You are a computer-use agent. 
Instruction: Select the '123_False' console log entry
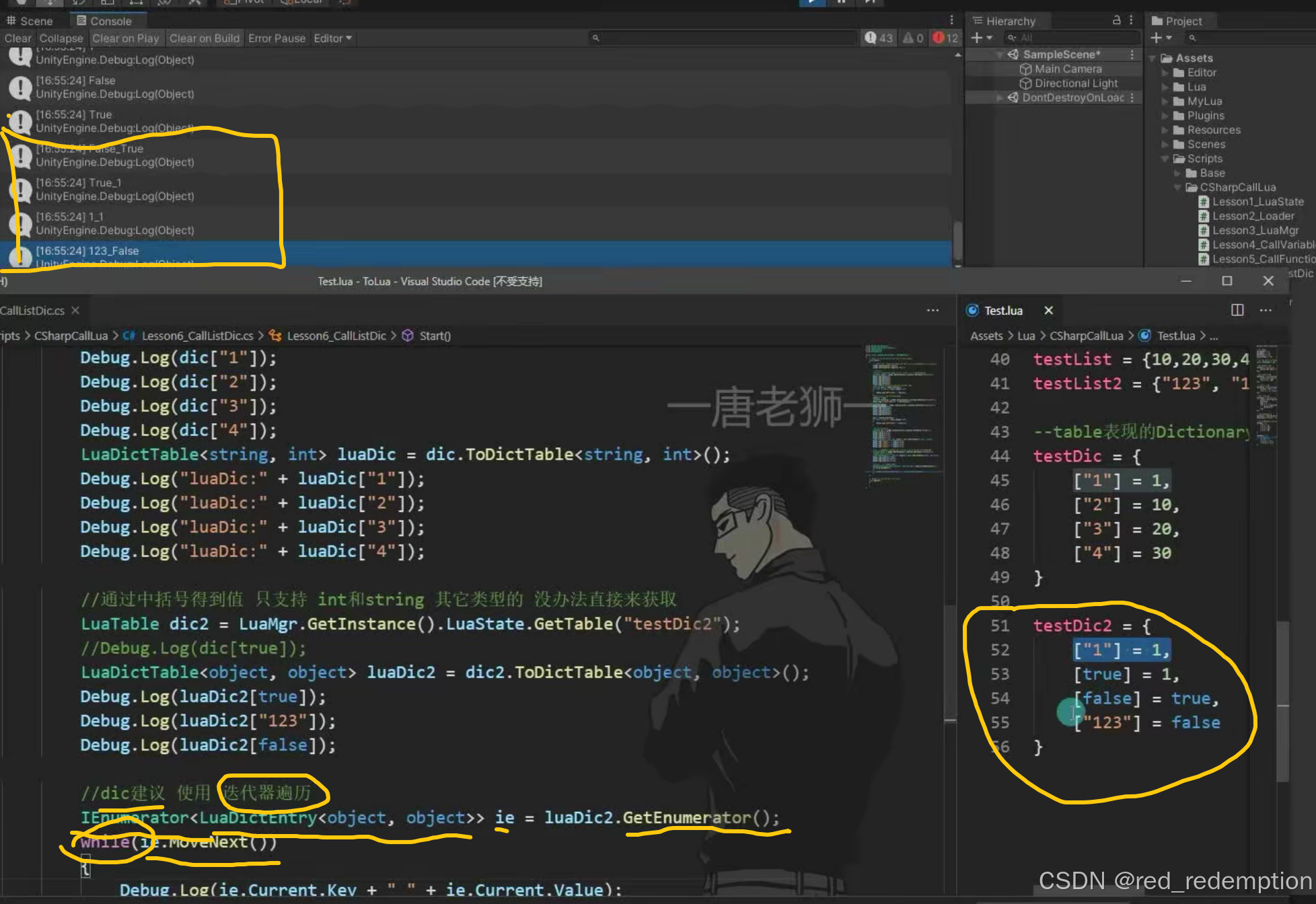tap(476, 254)
